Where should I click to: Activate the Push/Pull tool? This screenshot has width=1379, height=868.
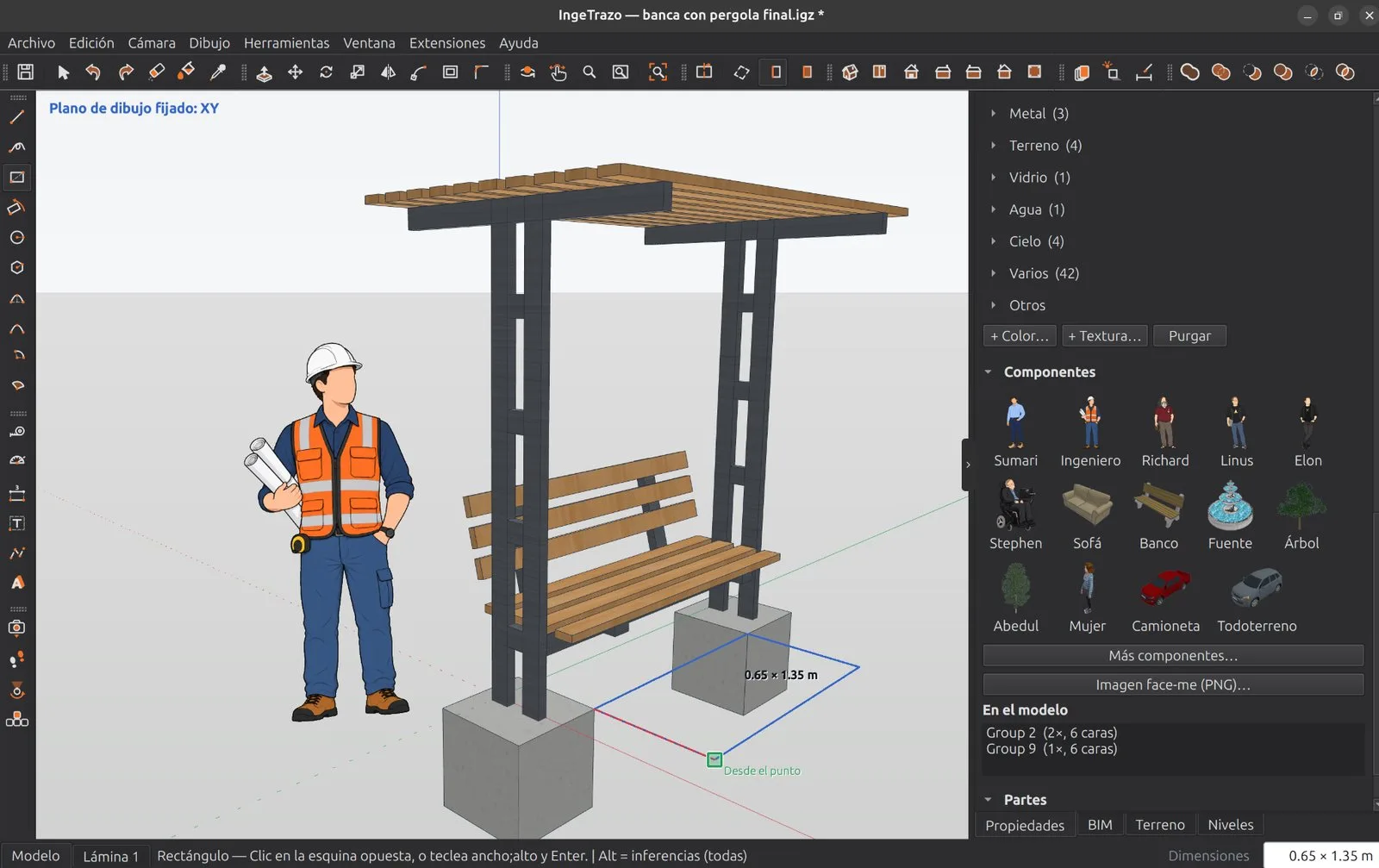coord(265,72)
